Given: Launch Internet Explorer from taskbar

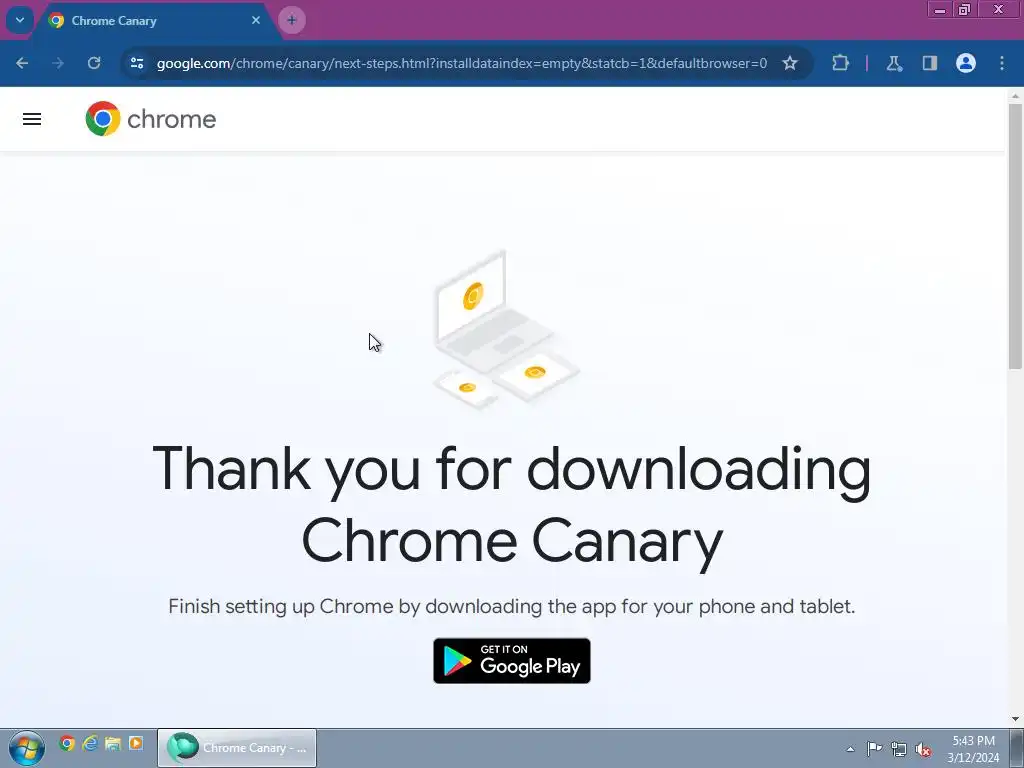Looking at the screenshot, I should tap(90, 743).
